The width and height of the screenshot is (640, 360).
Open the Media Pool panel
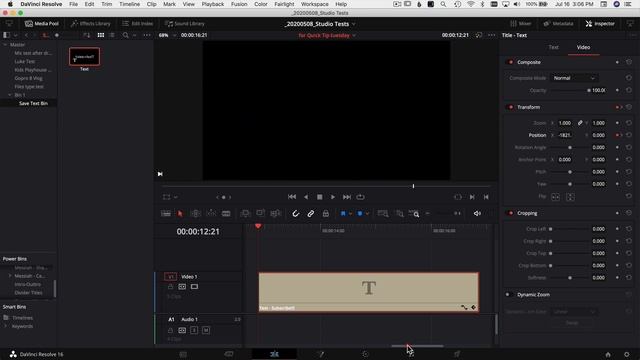point(42,24)
